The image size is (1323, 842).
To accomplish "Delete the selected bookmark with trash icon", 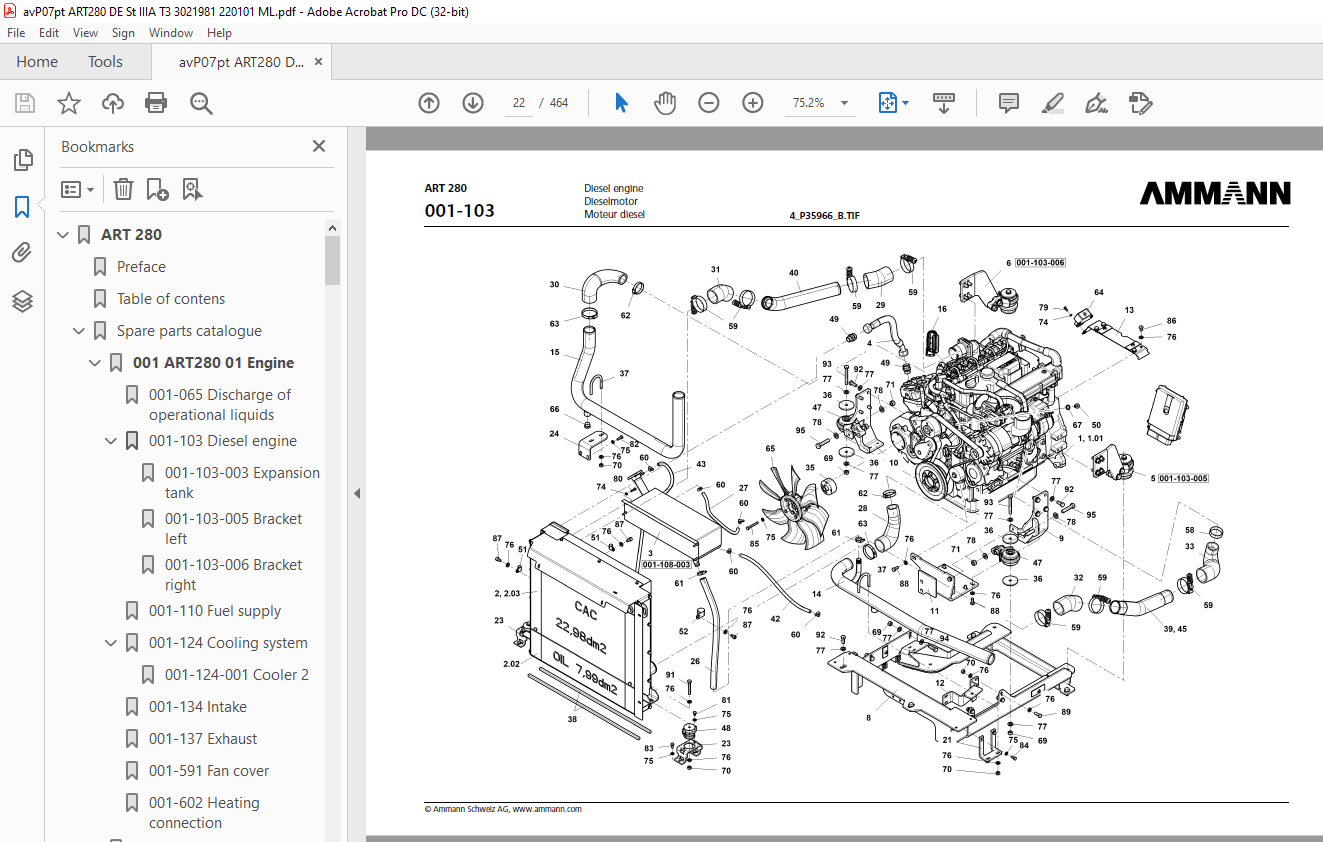I will coord(123,189).
